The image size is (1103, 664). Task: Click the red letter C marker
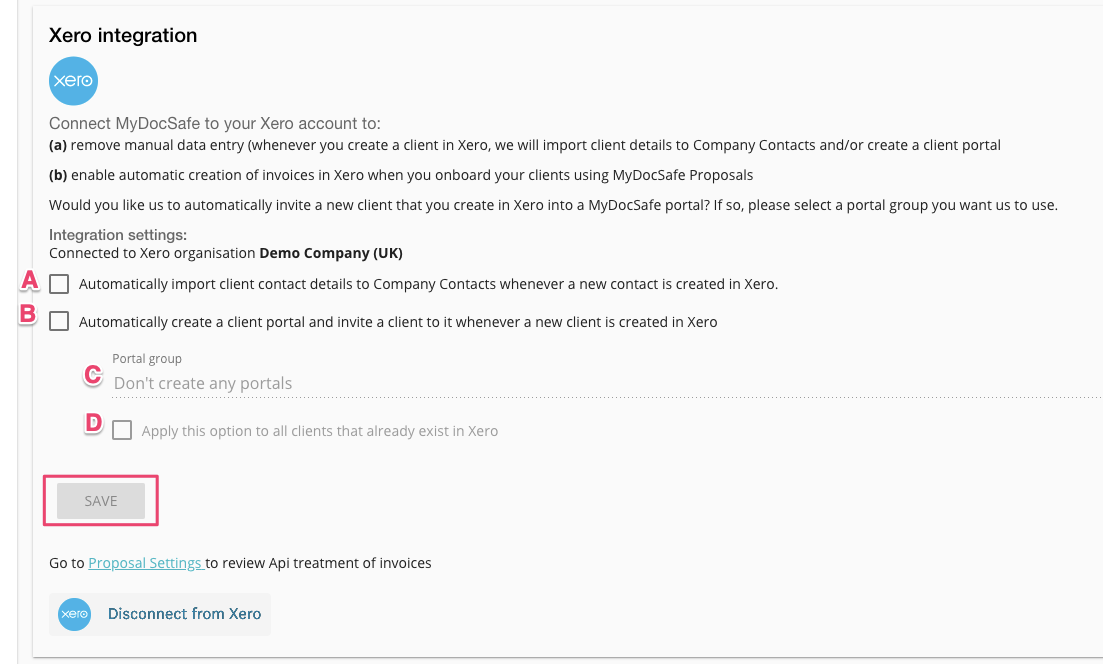[93, 375]
